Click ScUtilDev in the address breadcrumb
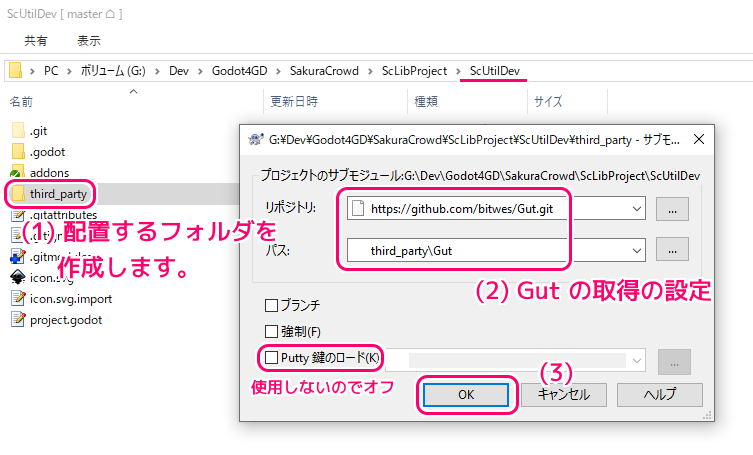Image resolution: width=753 pixels, height=455 pixels. tap(495, 71)
